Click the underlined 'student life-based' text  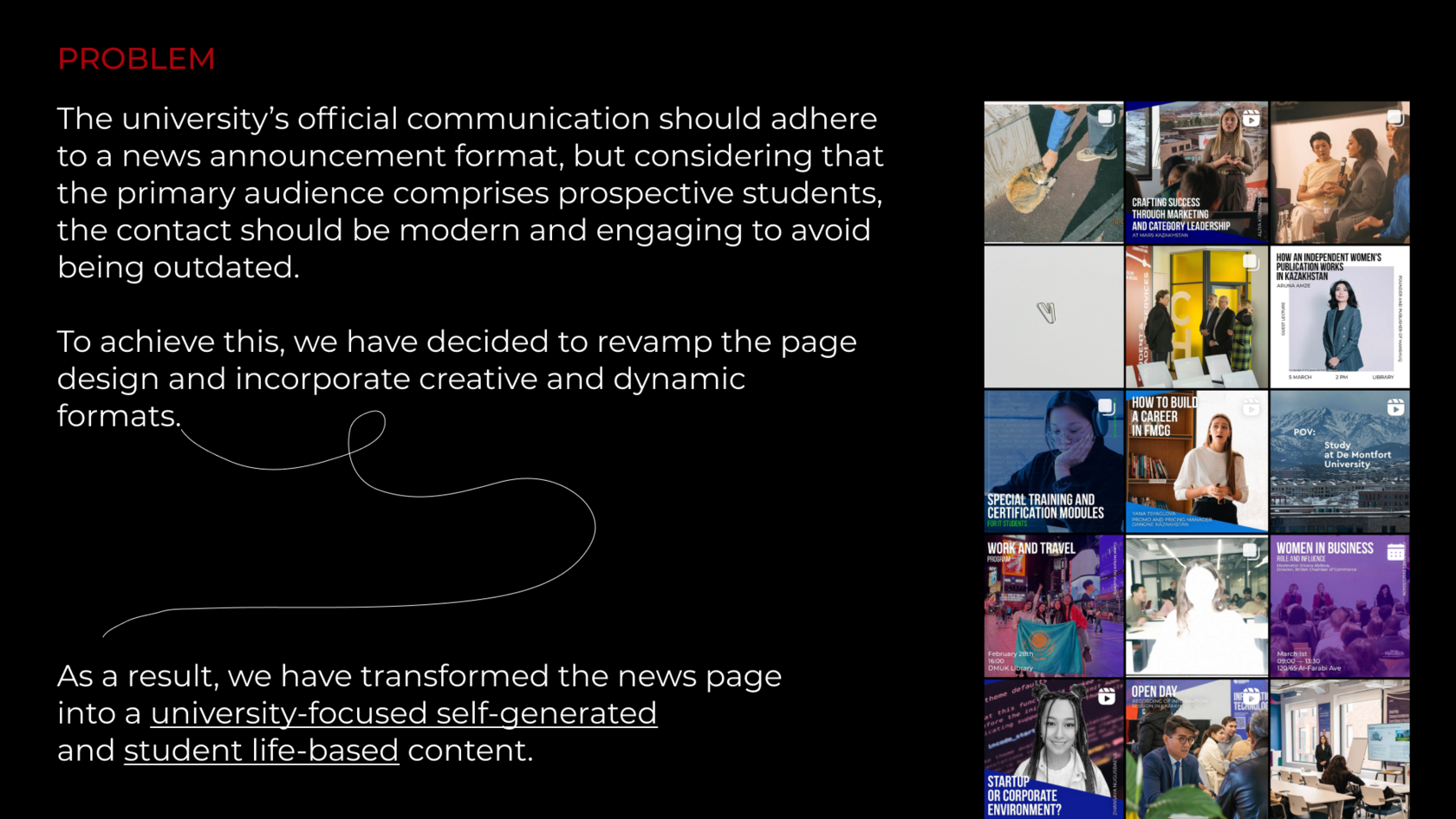point(261,751)
